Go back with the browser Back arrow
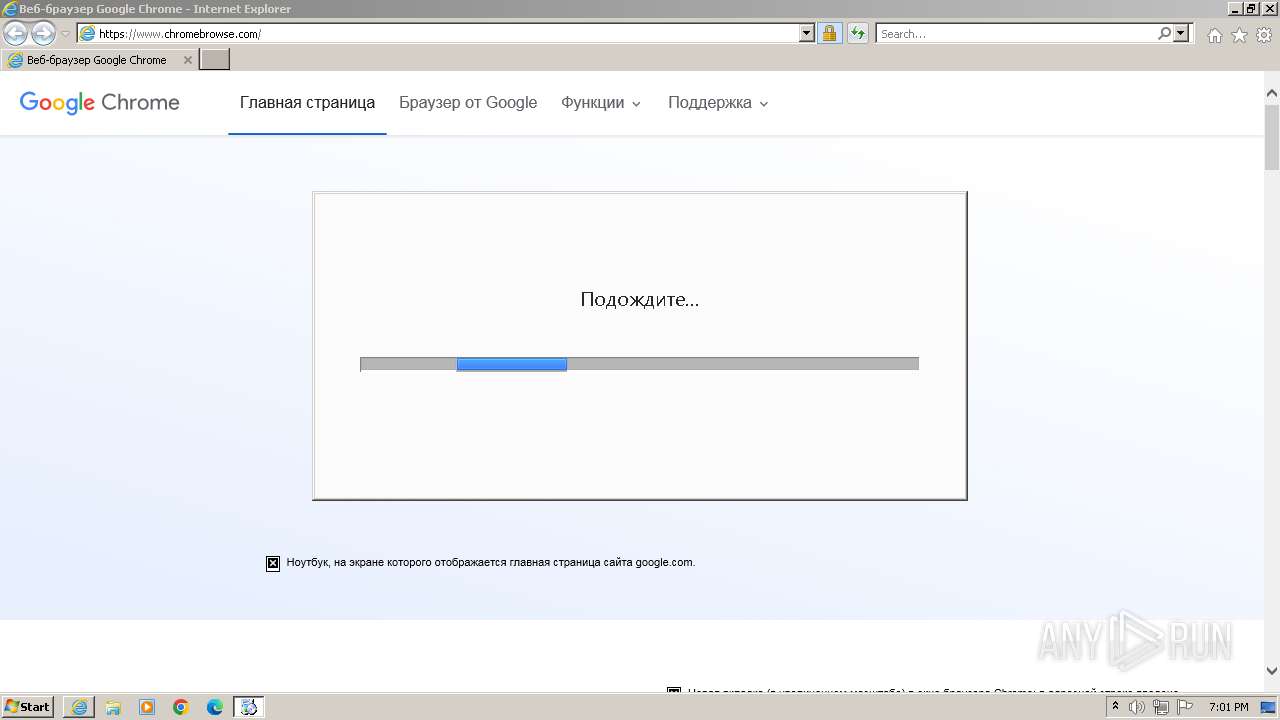The width and height of the screenshot is (1280, 720). click(x=16, y=33)
